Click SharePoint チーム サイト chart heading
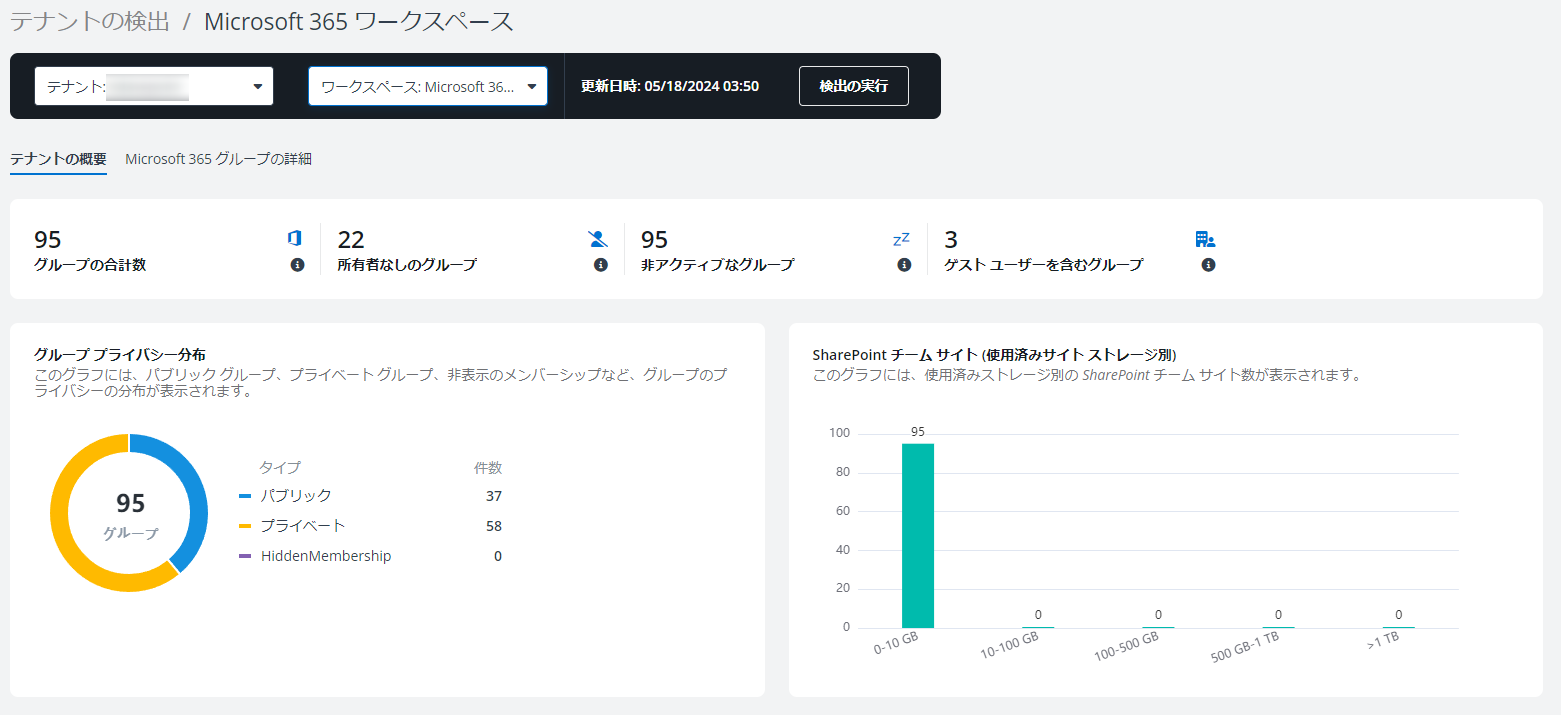The image size is (1561, 715). (994, 355)
